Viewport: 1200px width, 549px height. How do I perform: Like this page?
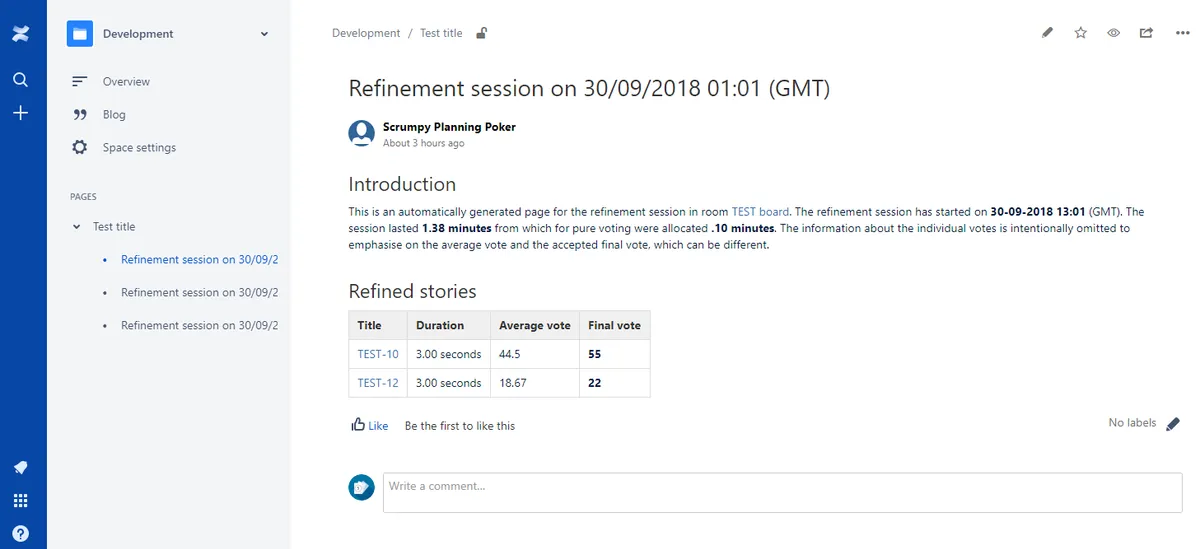click(x=378, y=425)
